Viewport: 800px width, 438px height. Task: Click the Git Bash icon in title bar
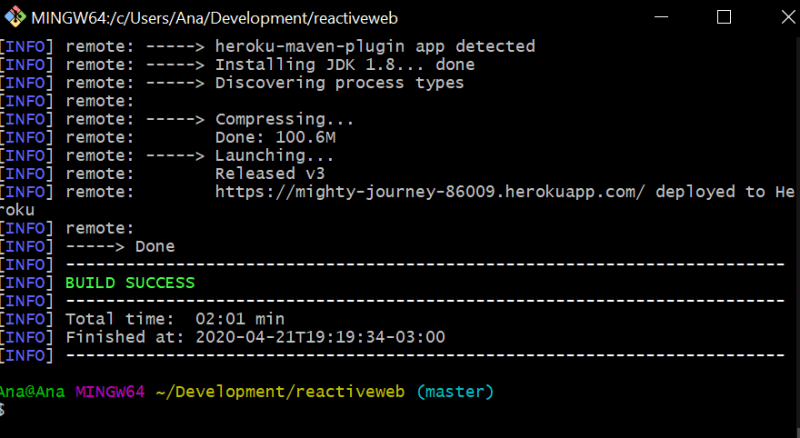tap(15, 17)
